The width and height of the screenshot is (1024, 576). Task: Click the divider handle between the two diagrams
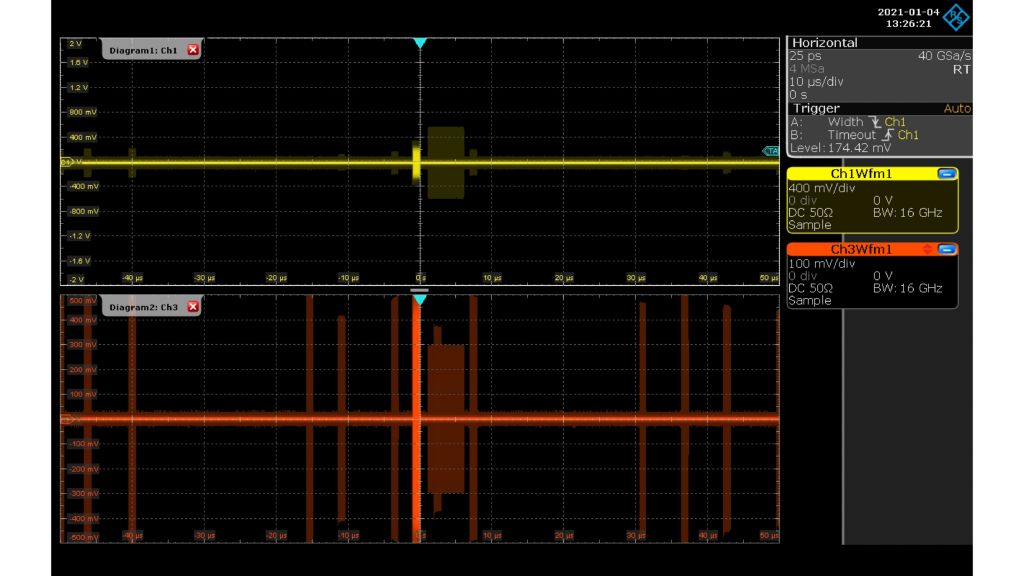click(x=420, y=289)
